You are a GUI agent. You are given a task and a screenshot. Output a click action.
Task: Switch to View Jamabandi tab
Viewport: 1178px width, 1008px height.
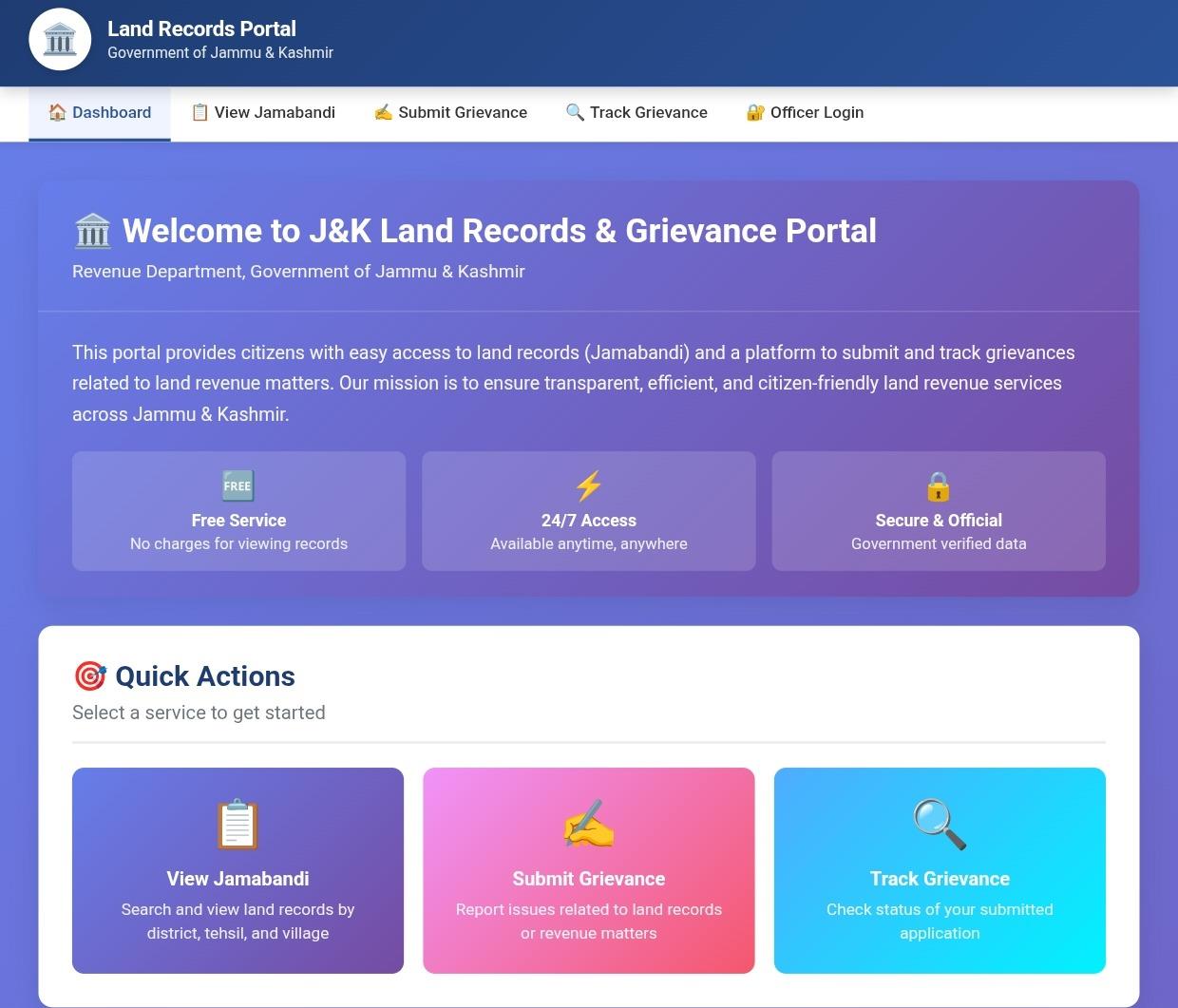coord(263,113)
